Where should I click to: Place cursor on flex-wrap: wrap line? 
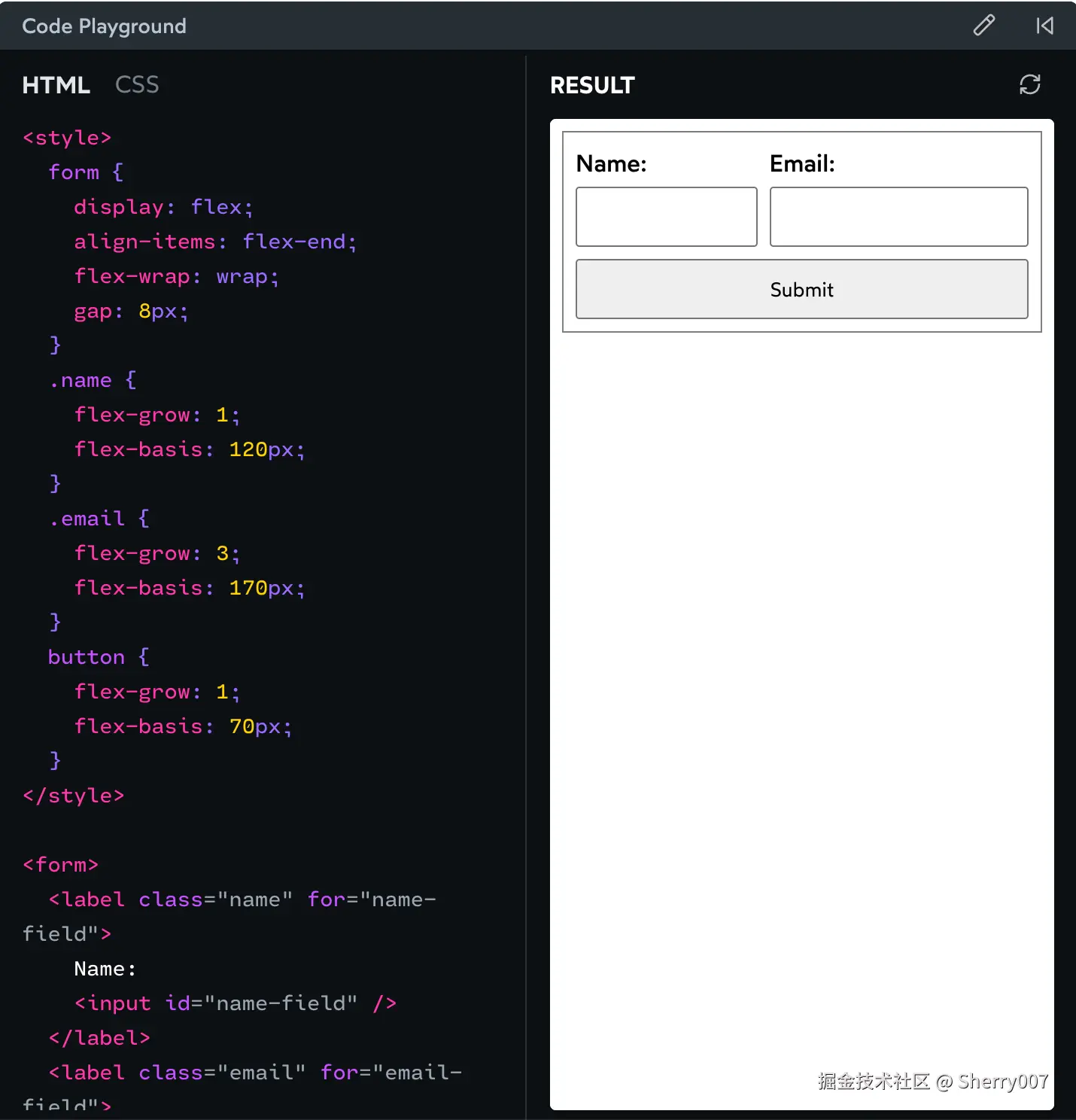tap(176, 276)
